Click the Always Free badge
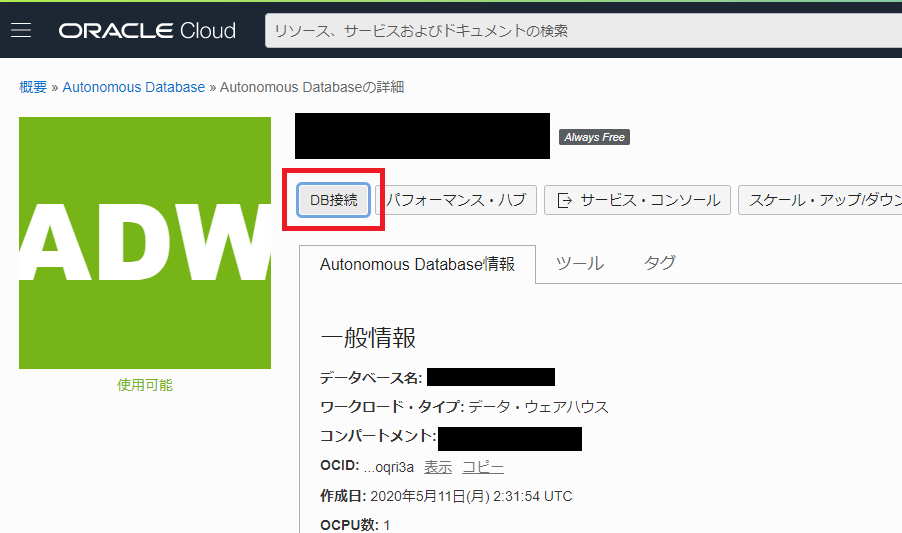The image size is (902, 533). tap(594, 137)
